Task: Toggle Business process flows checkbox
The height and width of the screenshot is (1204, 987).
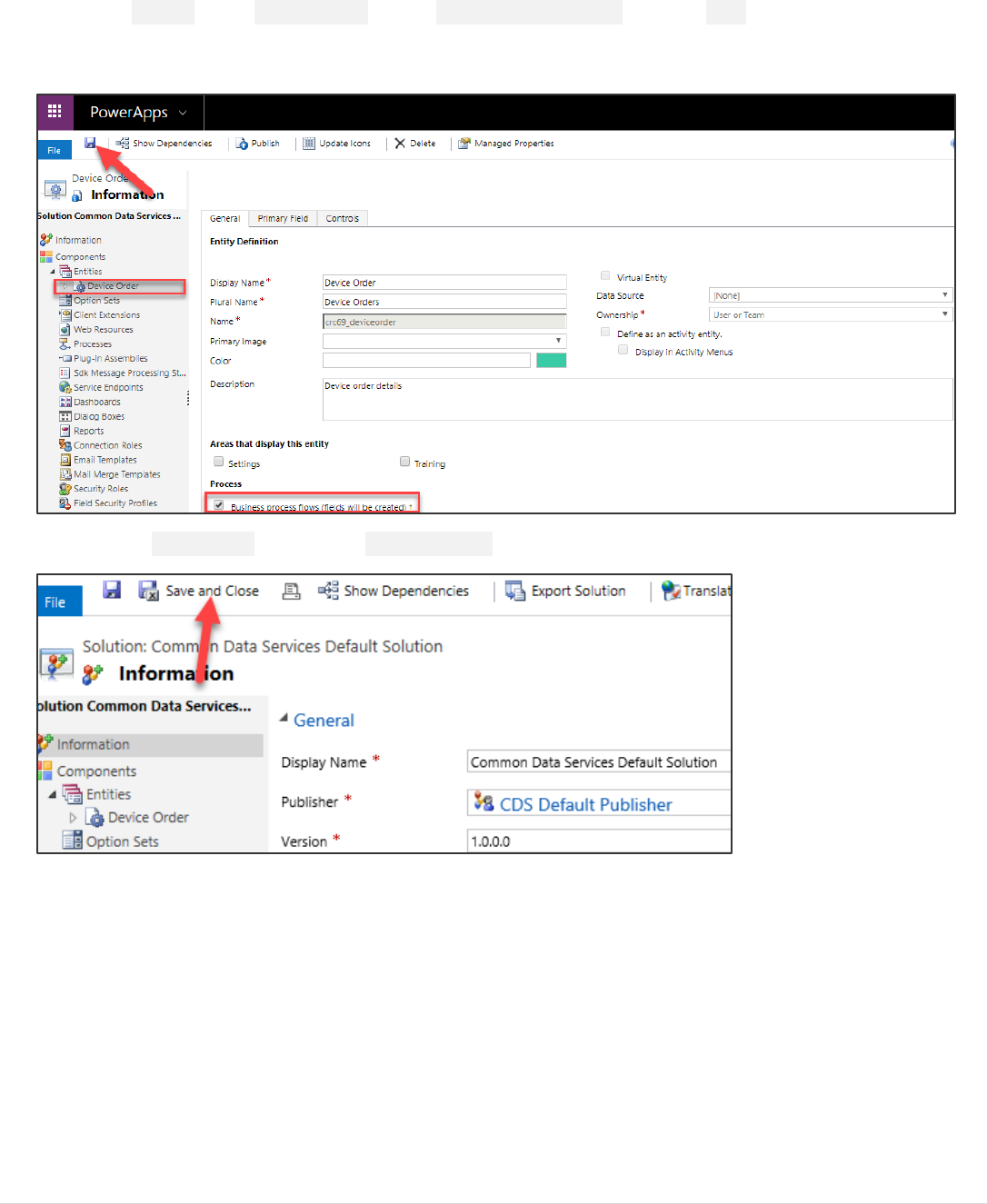Action: tap(218, 505)
